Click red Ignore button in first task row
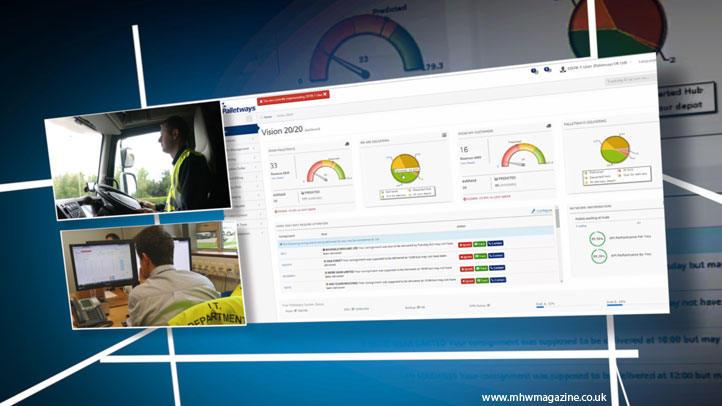This screenshot has width=722, height=406. coord(465,245)
